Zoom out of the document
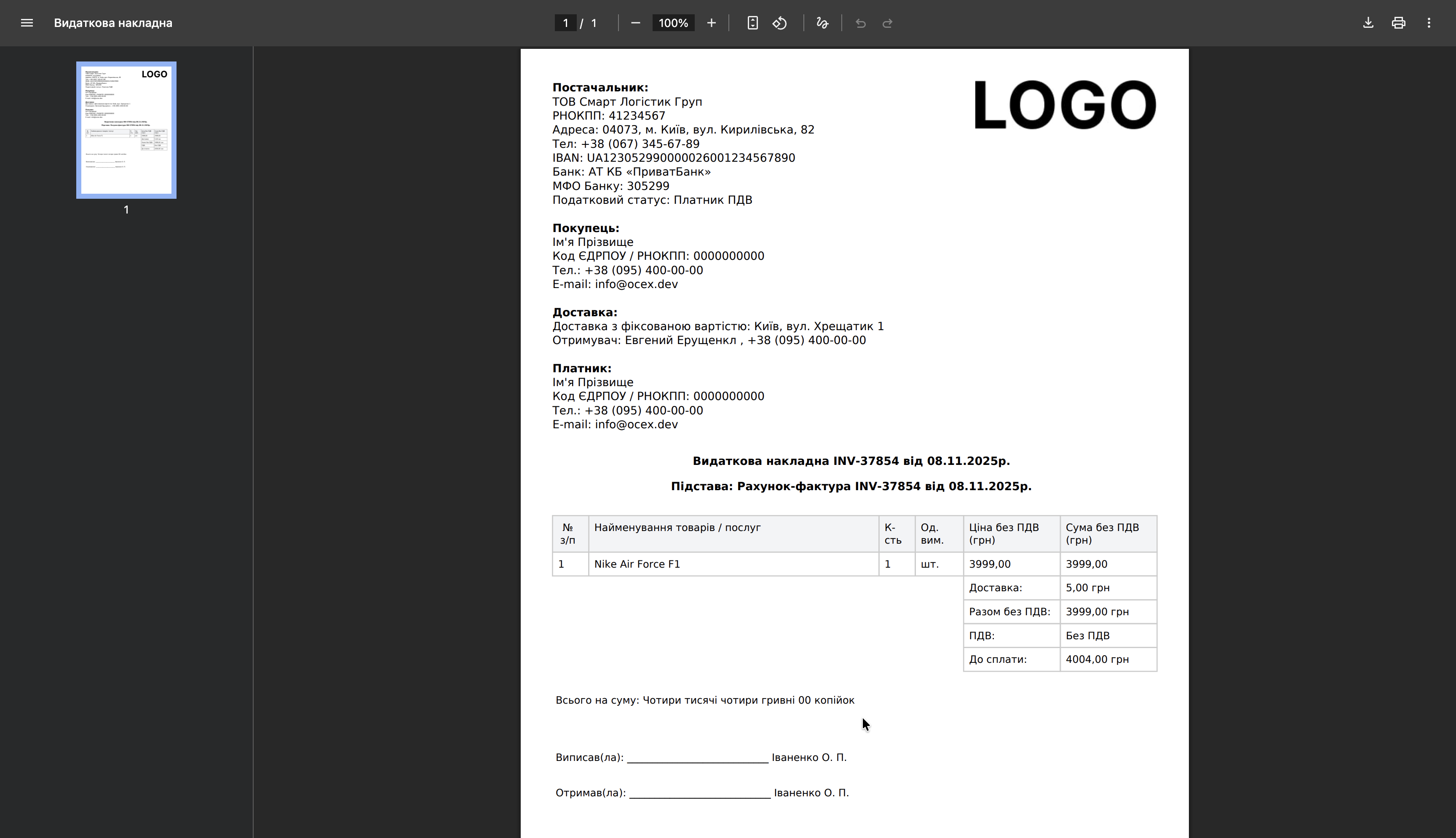The image size is (1456, 838). [x=635, y=23]
